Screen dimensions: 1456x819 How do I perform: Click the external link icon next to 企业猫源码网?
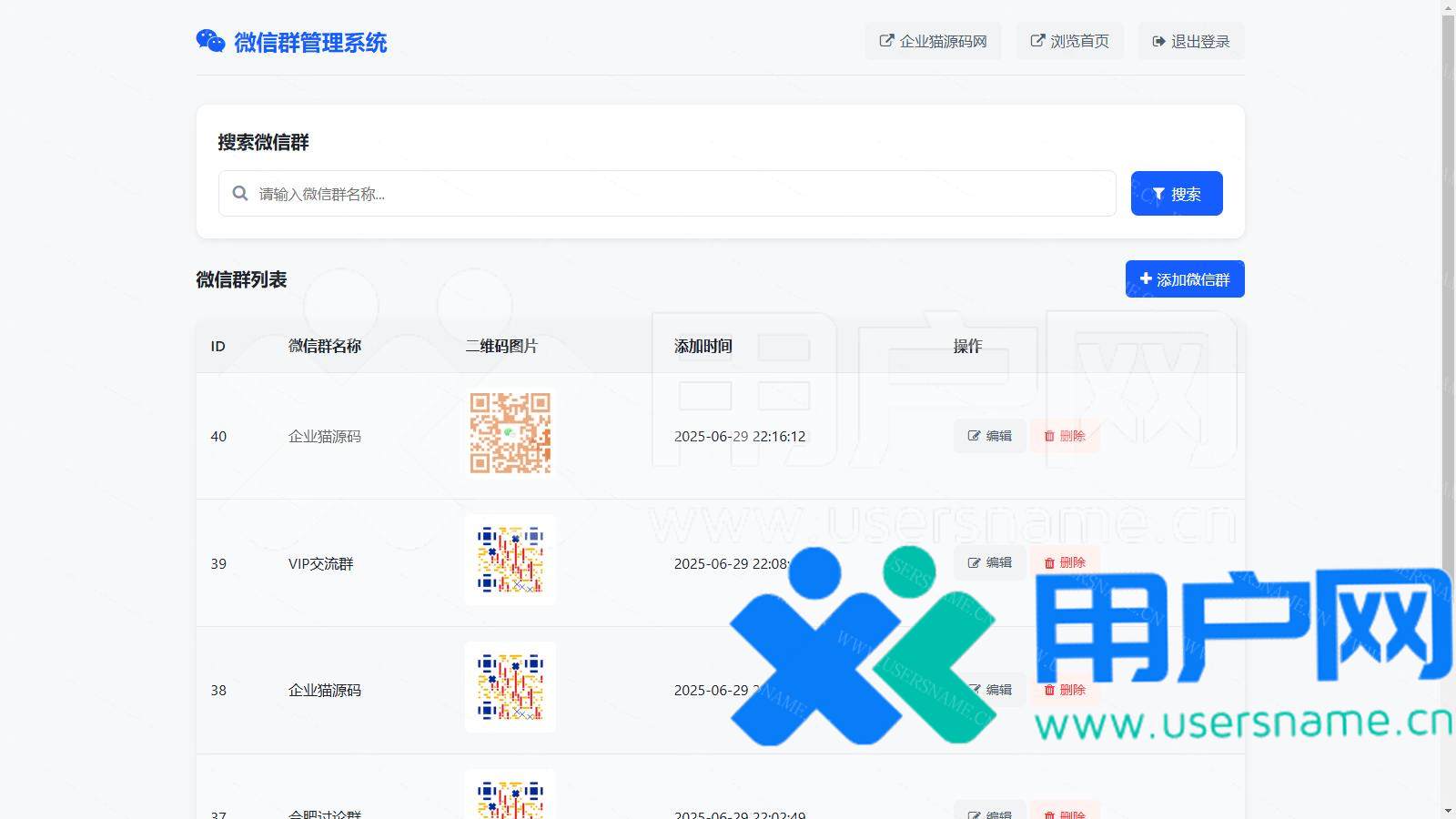coord(885,40)
